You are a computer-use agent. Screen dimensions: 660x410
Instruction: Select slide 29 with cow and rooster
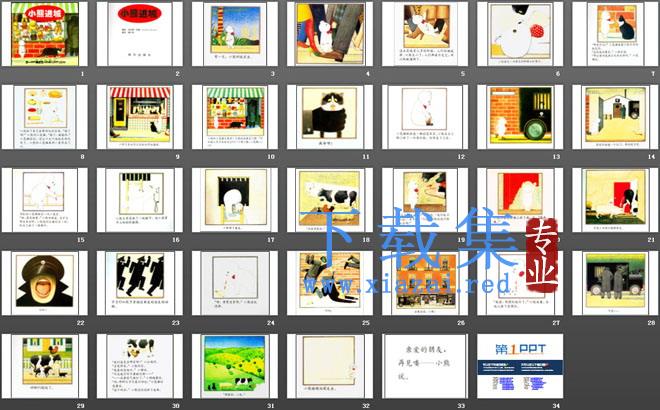[x=45, y=366]
